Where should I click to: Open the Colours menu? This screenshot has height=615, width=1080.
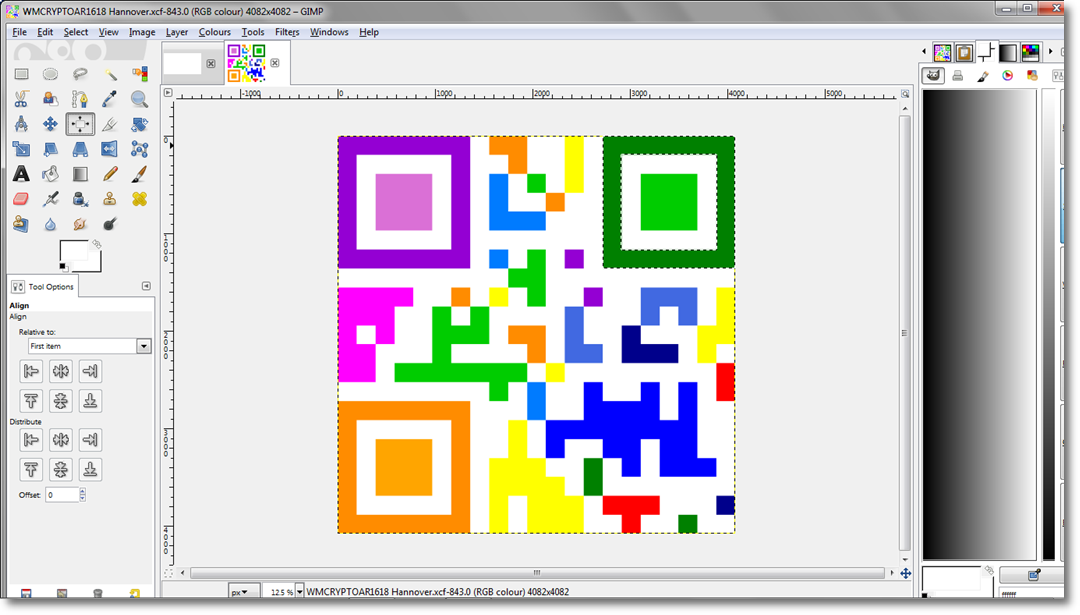(214, 32)
